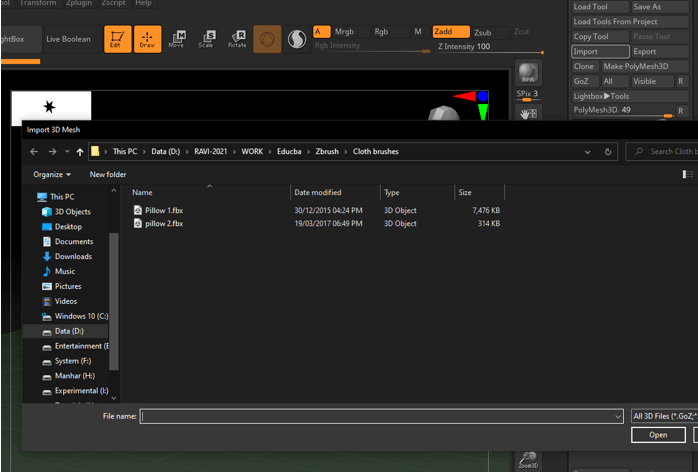Toggle the A alpha button
Screen dimensions: 698x472
(321, 32)
